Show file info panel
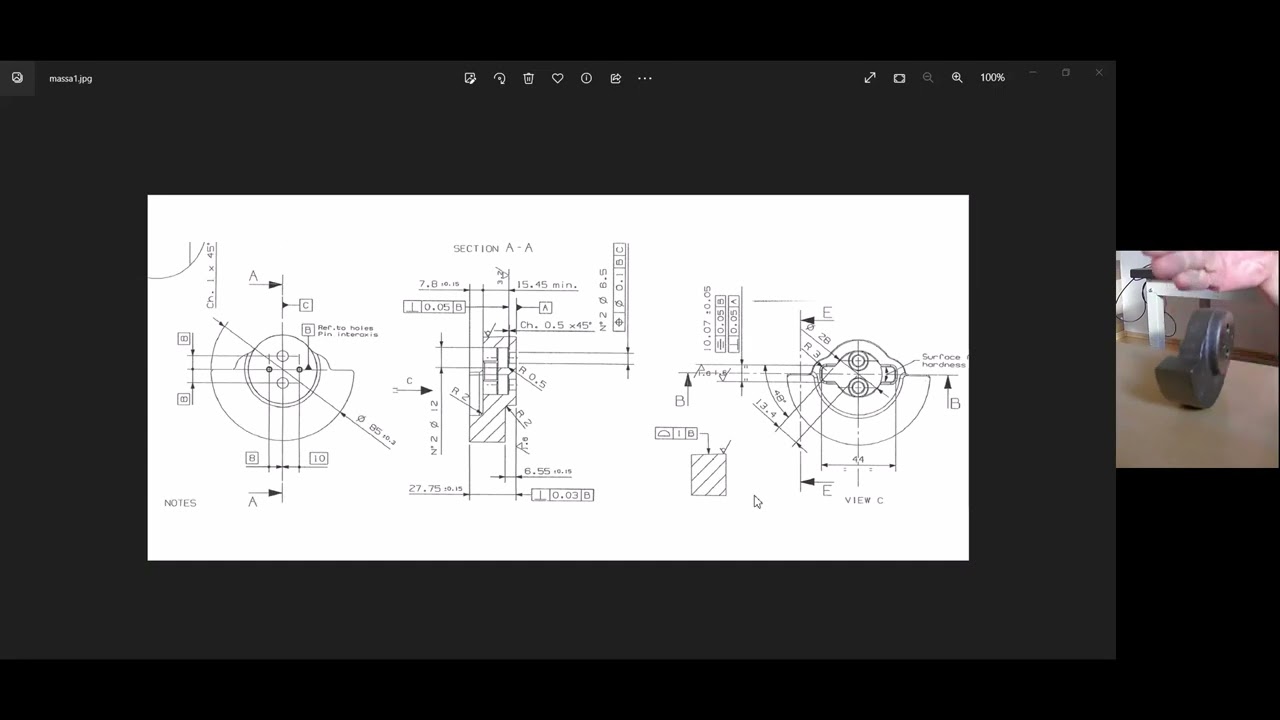 [586, 78]
